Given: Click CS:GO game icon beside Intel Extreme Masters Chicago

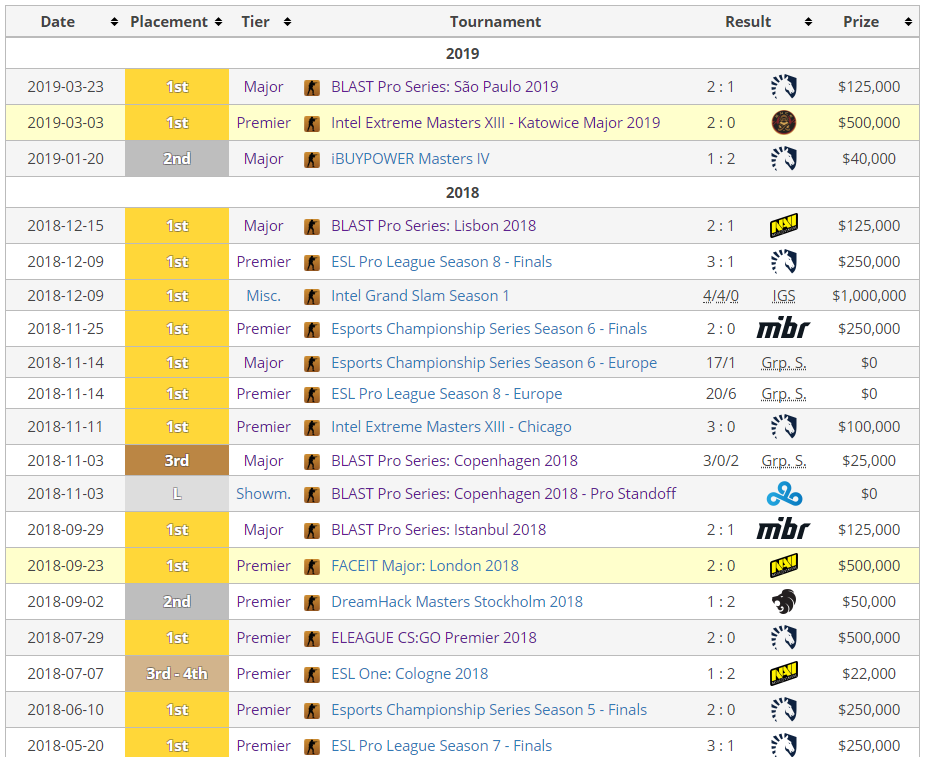Looking at the screenshot, I should click(x=312, y=428).
